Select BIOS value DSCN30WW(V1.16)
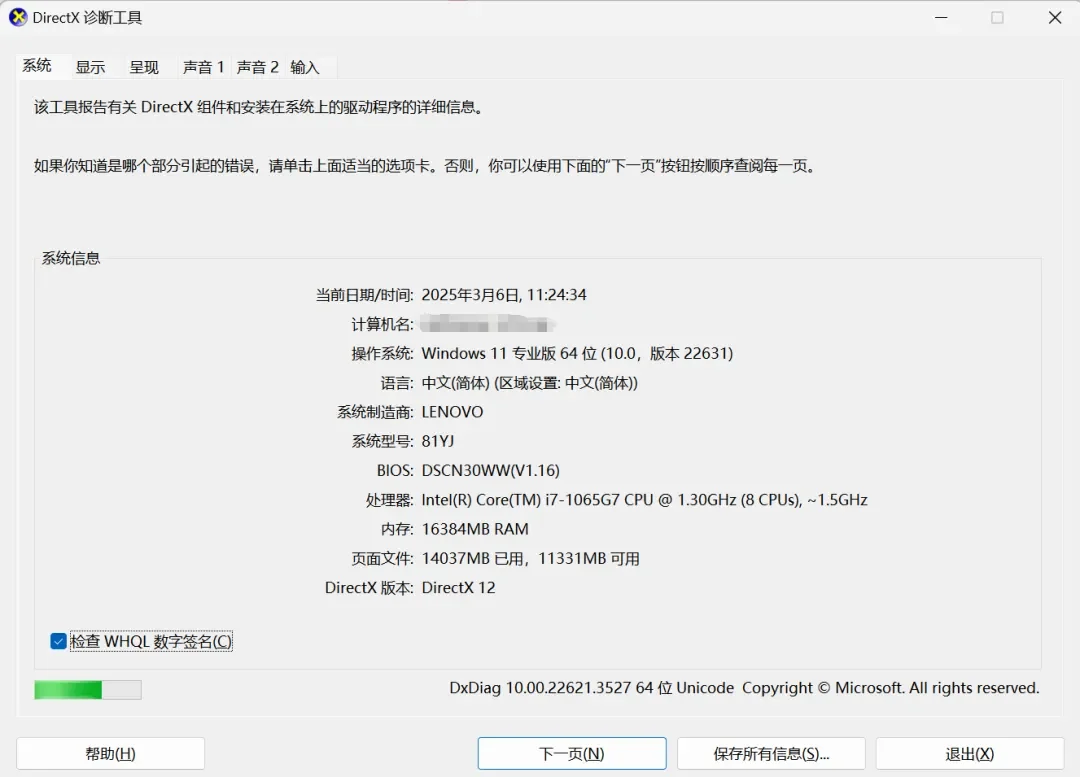Image resolution: width=1080 pixels, height=777 pixels. pos(490,470)
